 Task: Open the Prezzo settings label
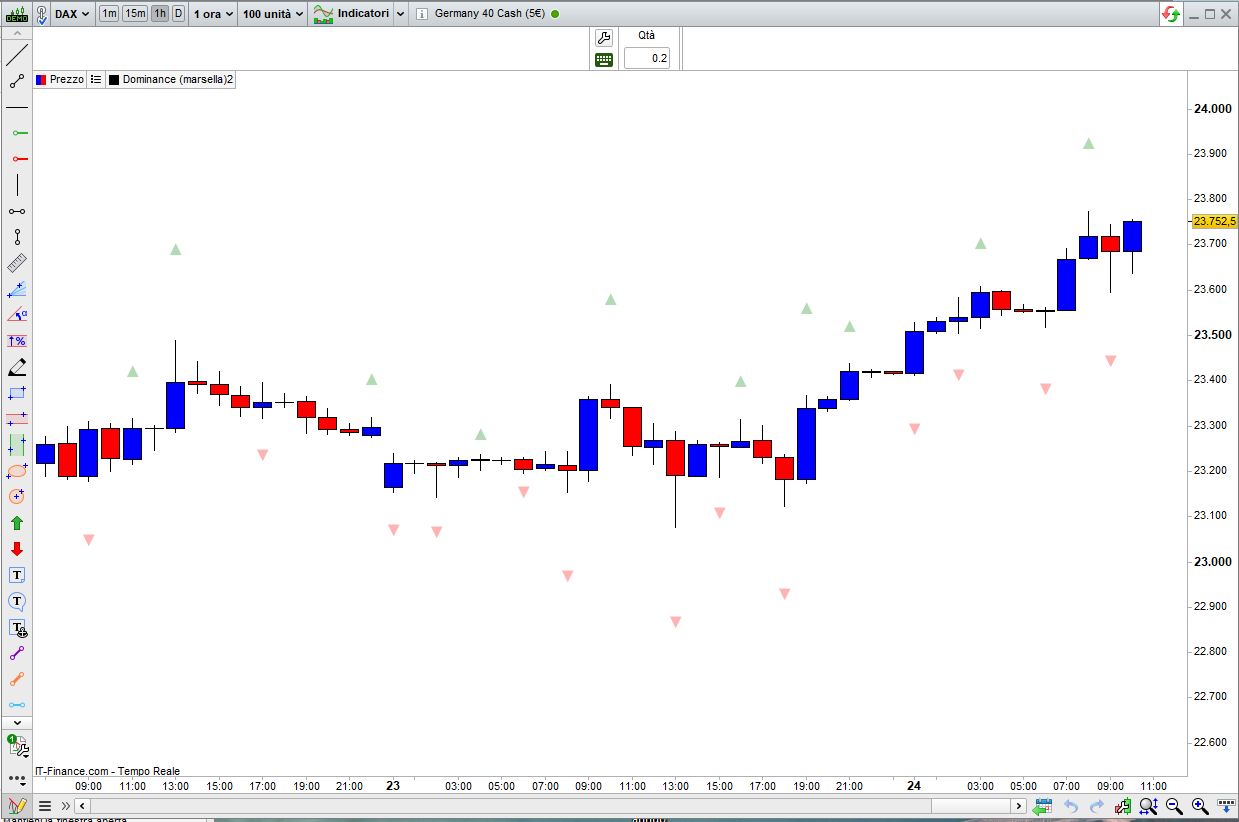click(x=67, y=79)
